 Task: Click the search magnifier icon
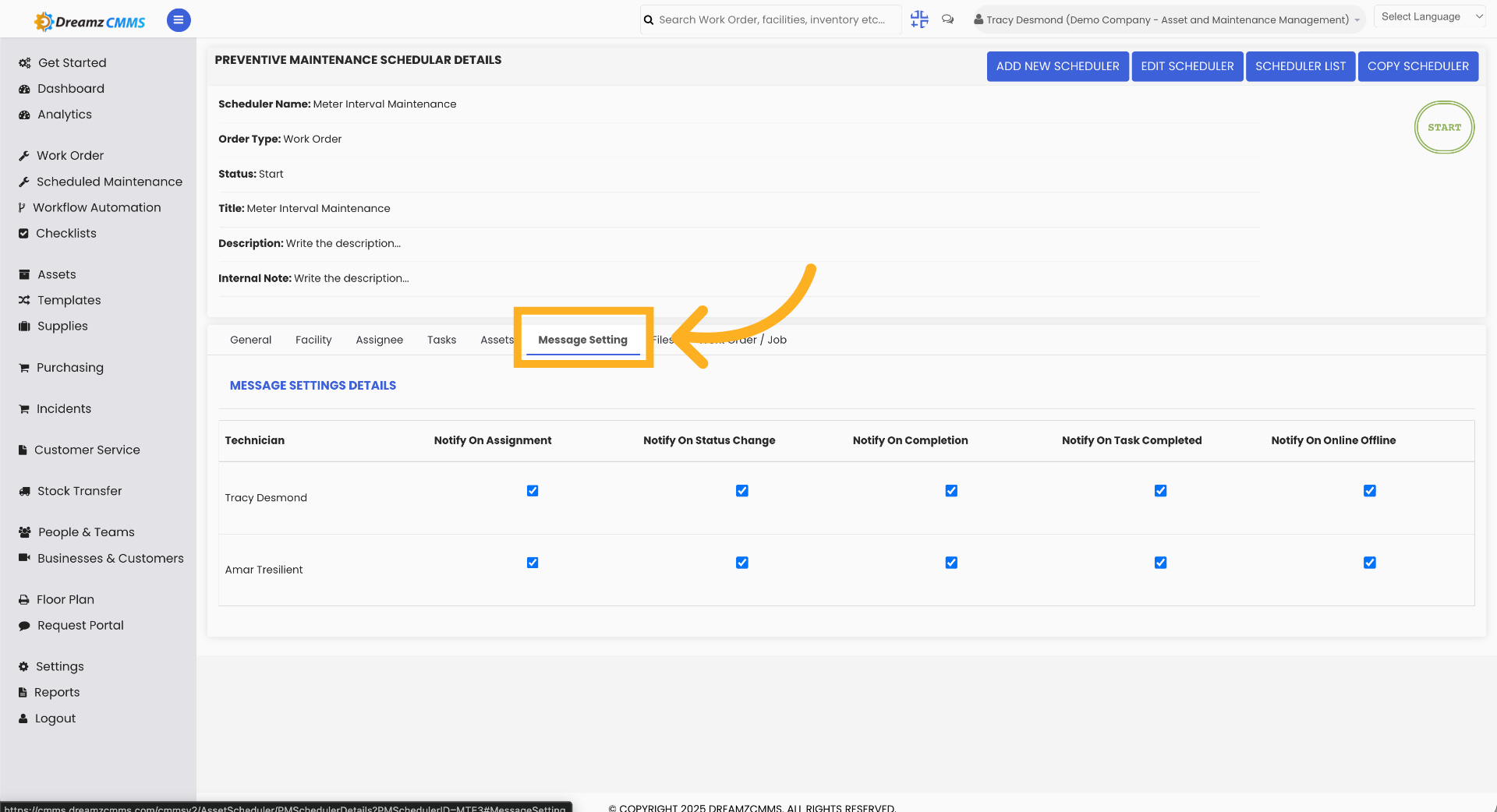point(649,20)
